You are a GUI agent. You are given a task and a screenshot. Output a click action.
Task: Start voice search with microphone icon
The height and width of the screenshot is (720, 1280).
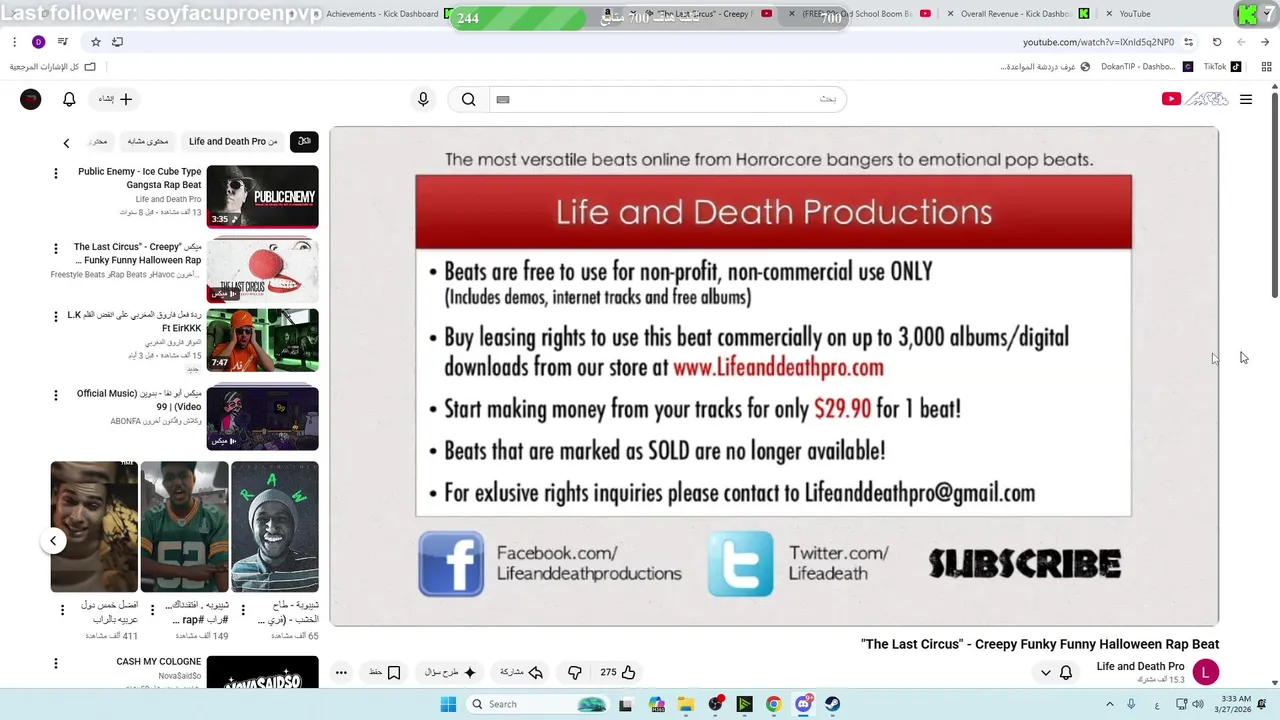423,99
